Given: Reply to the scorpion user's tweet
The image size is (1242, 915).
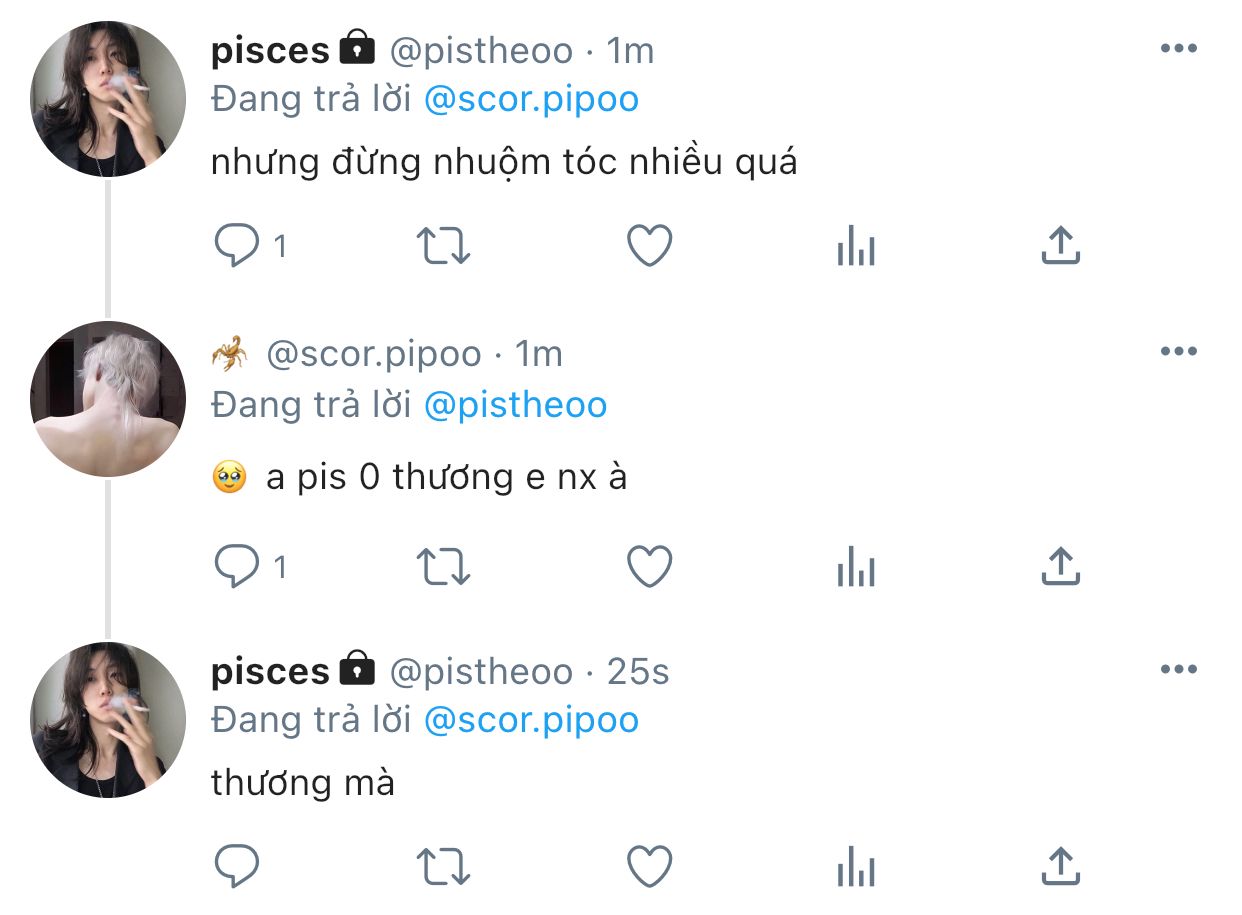Looking at the screenshot, I should click(238, 567).
